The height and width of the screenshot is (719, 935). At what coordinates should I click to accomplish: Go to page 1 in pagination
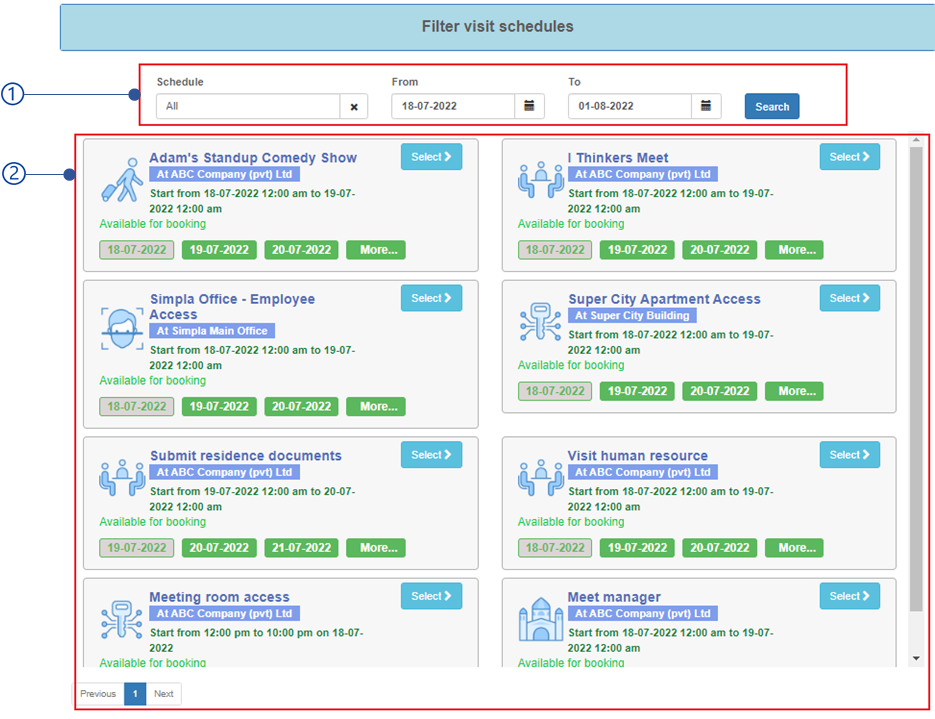(135, 694)
